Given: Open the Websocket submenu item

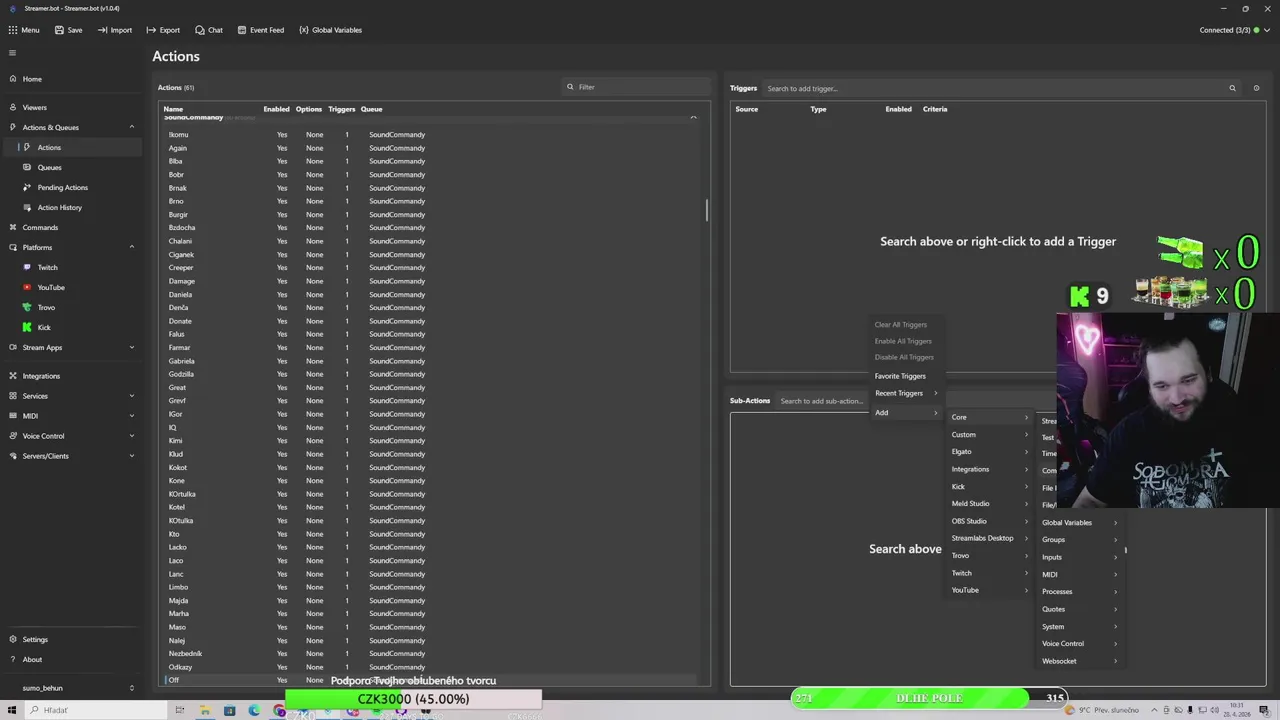Looking at the screenshot, I should 1079,661.
